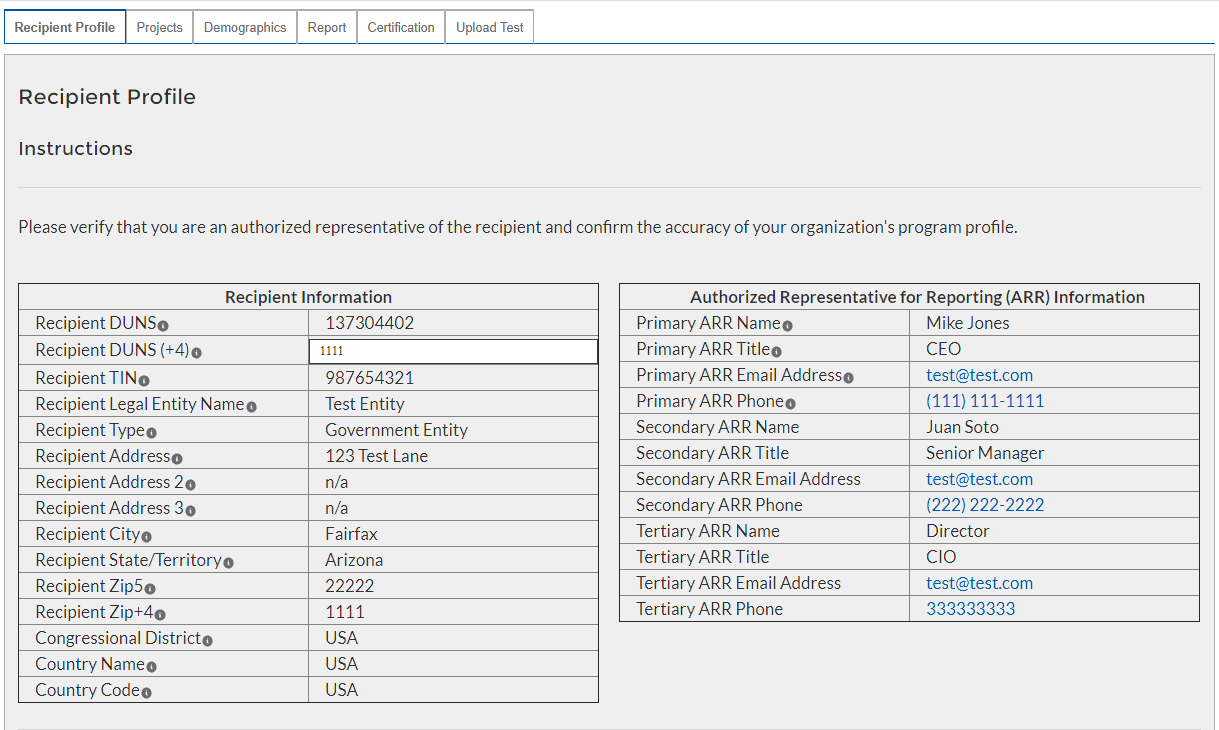Click the Primary ARR email test@test.com link
This screenshot has height=730, width=1219.
pos(979,375)
